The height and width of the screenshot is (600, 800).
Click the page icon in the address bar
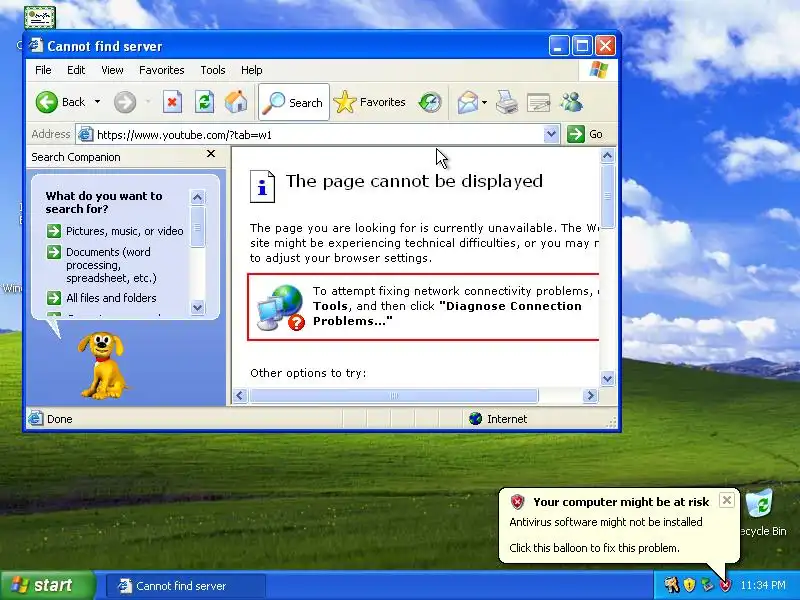pos(85,135)
